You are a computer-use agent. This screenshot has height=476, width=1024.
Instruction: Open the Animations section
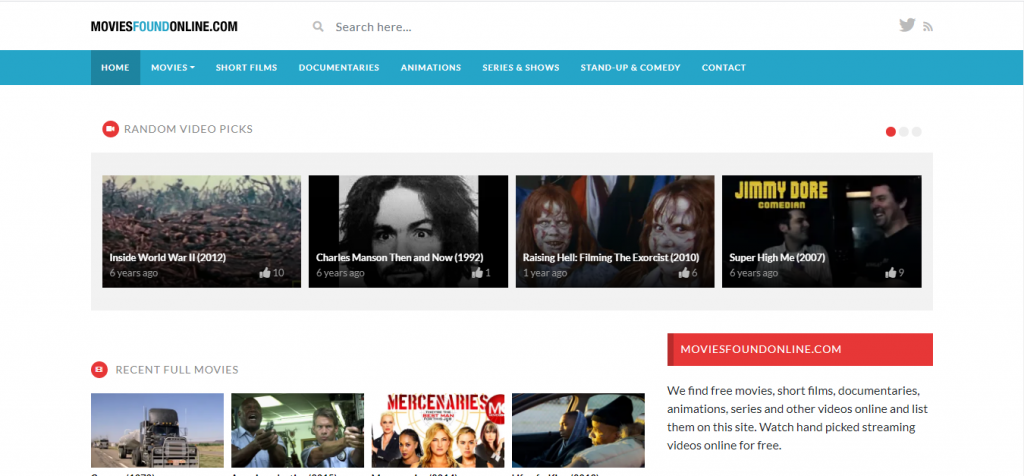(431, 67)
